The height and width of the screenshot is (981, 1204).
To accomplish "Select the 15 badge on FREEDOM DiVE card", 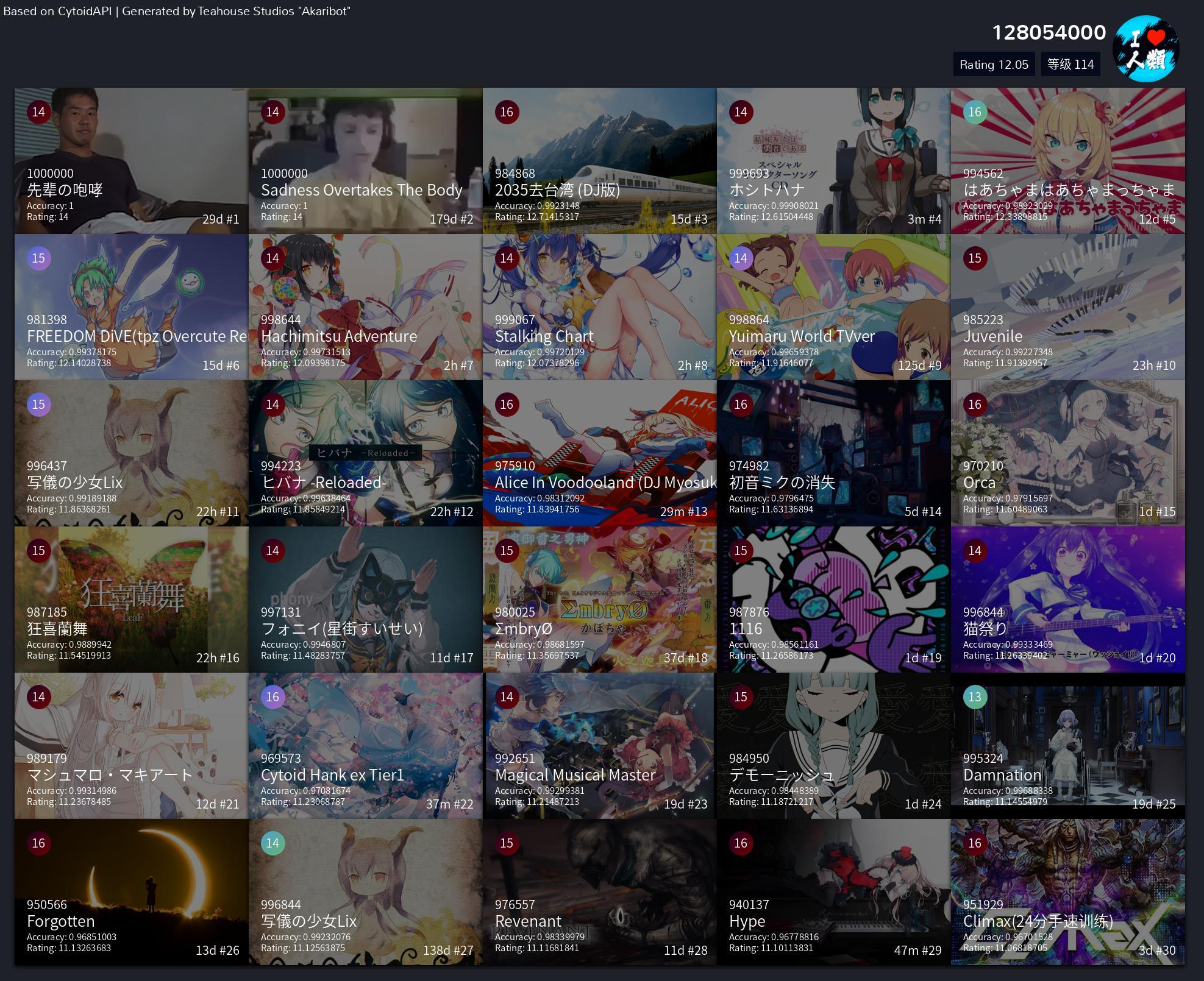I will (38, 258).
